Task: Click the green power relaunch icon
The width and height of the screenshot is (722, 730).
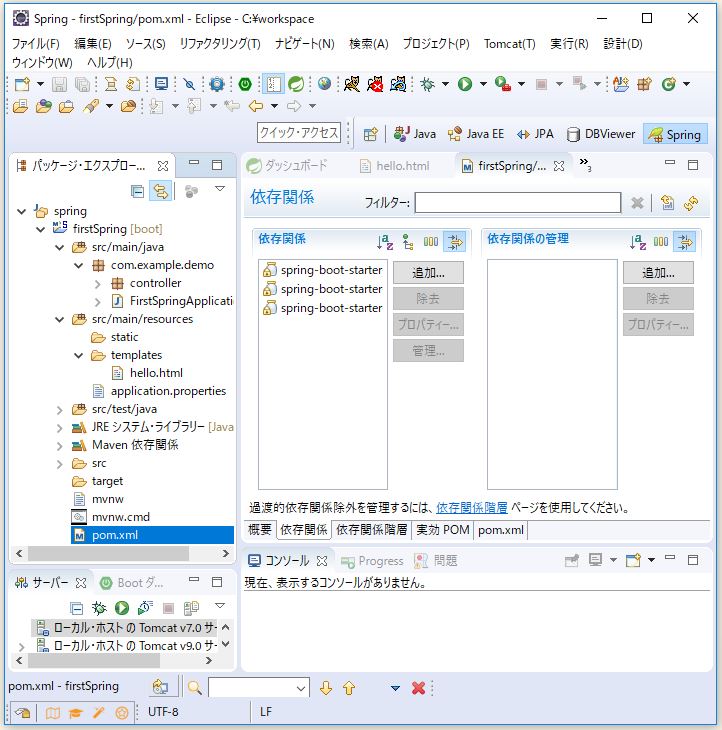Action: [x=245, y=84]
